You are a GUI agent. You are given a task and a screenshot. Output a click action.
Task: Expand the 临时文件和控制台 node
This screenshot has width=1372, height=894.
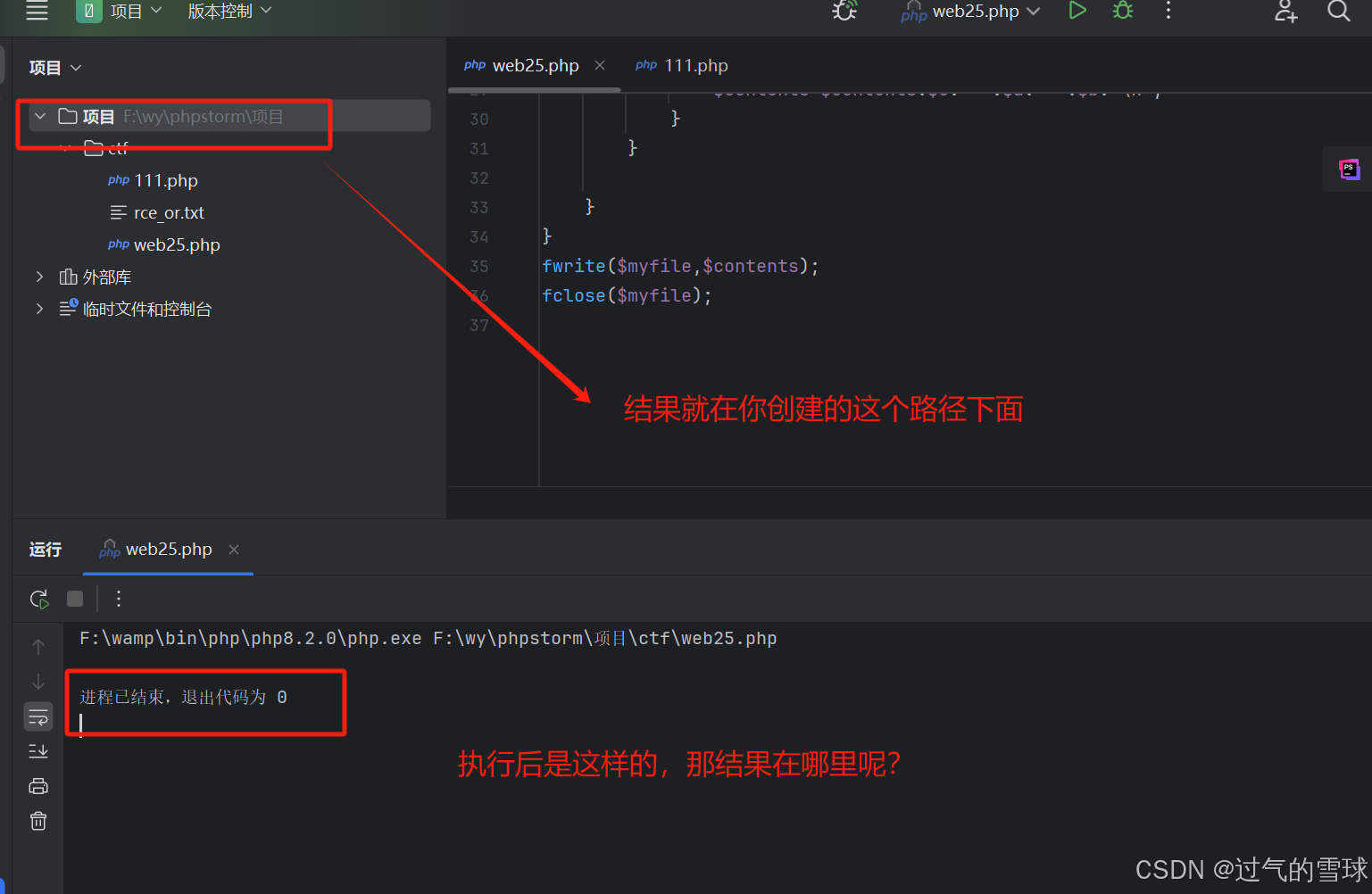[39, 309]
